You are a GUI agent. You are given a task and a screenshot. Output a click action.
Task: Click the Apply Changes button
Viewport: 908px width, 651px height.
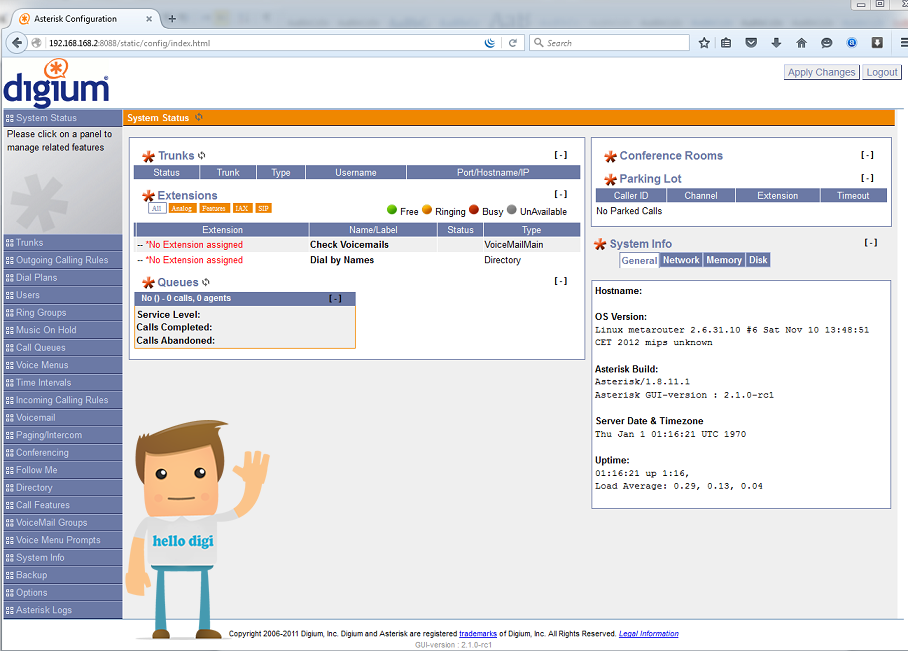click(821, 72)
